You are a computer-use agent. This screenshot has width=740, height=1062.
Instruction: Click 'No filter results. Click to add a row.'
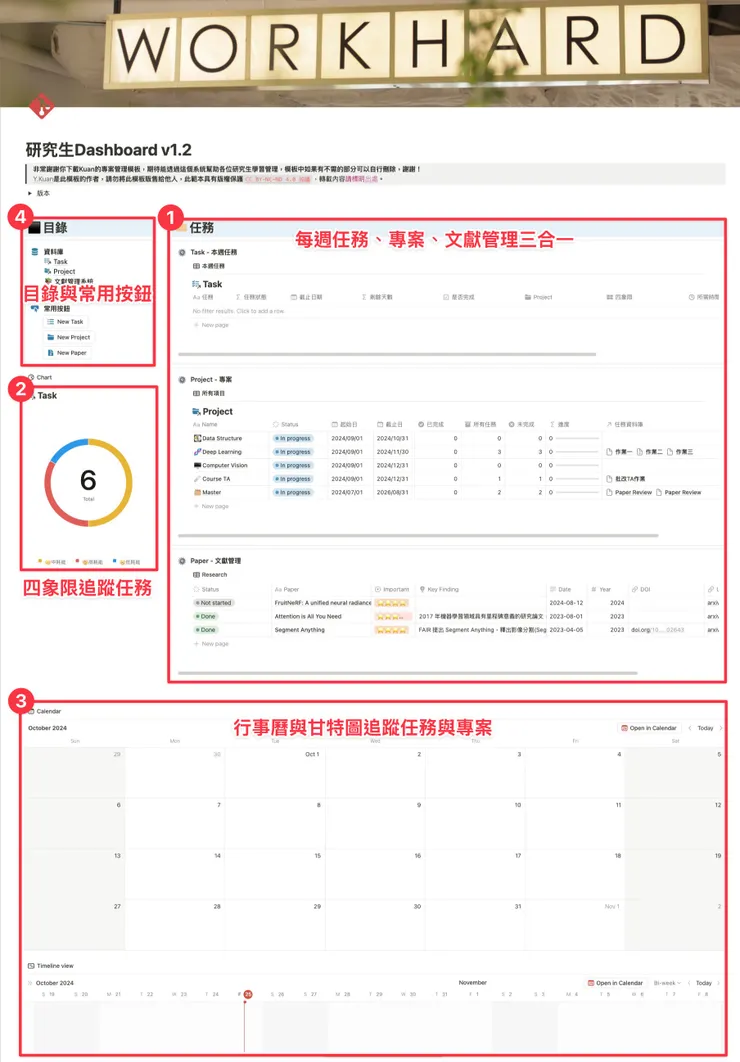[x=238, y=312]
